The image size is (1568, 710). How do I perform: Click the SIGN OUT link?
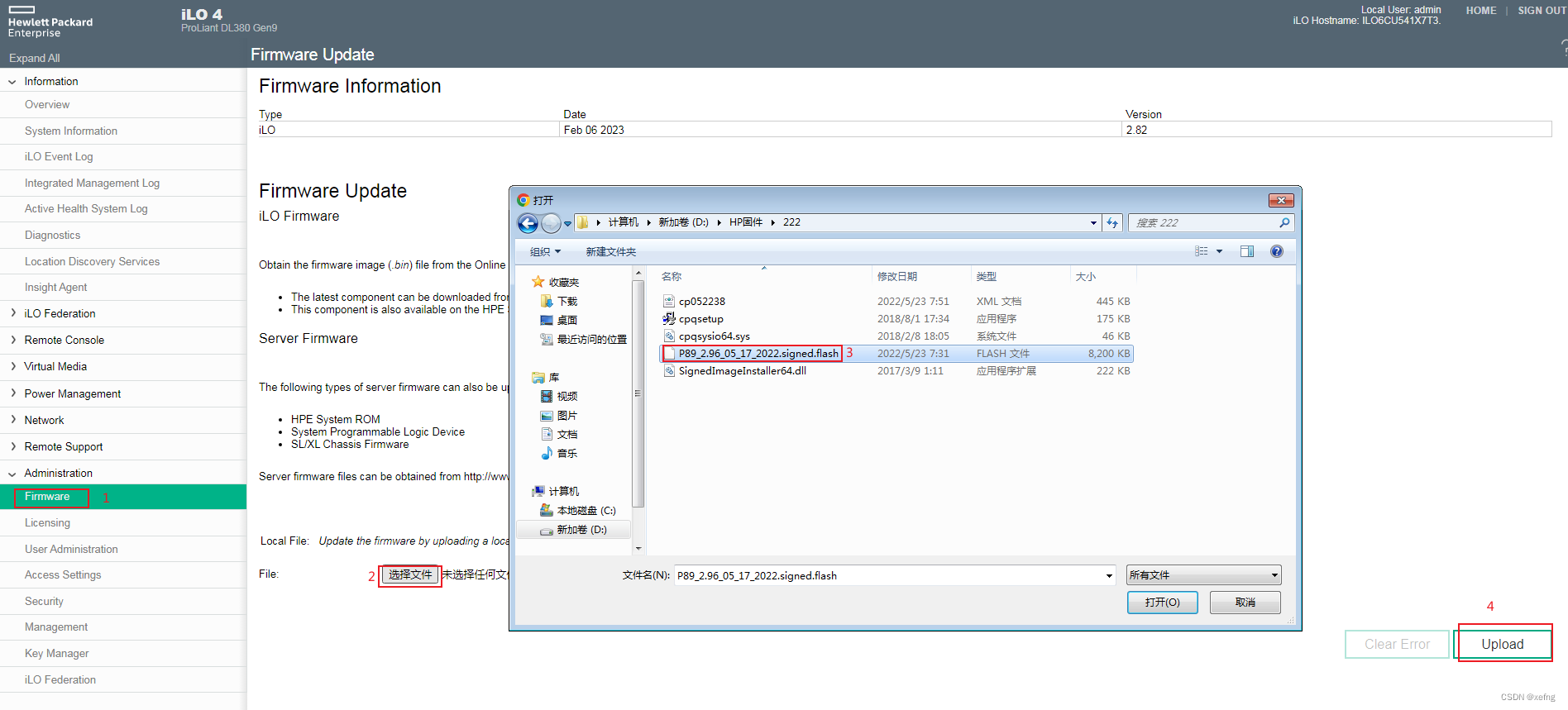click(1542, 11)
